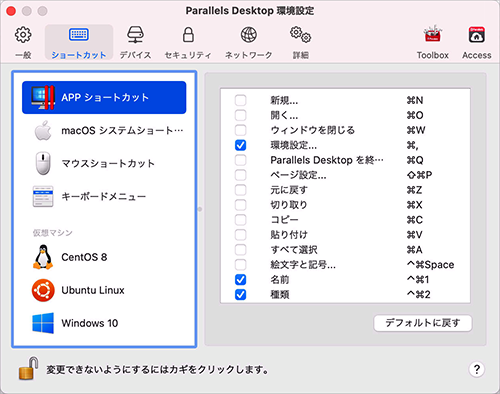Select マウスショートカット in sidebar

click(x=104, y=163)
